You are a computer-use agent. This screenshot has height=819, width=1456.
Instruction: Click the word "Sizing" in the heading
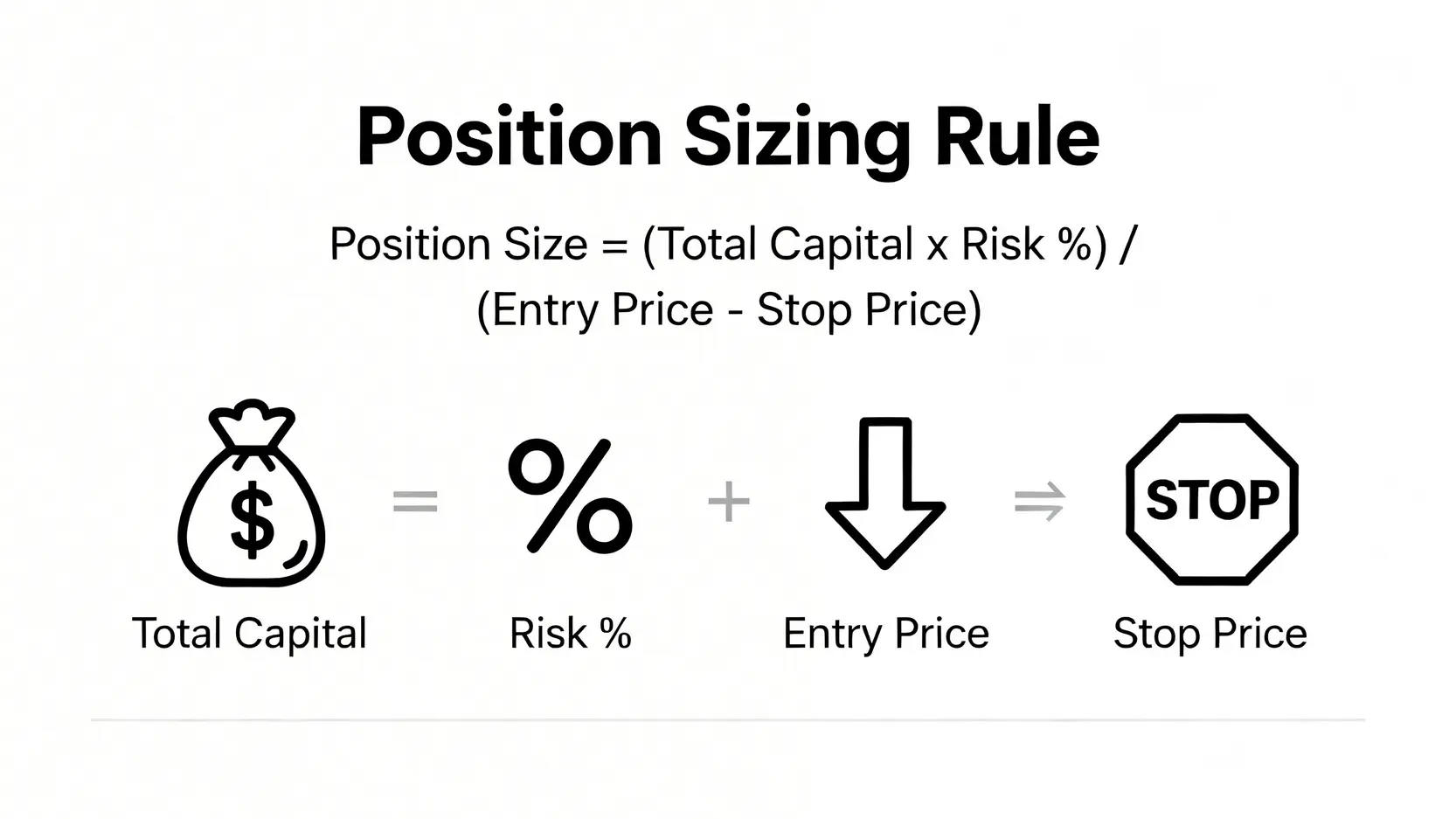tap(796, 139)
